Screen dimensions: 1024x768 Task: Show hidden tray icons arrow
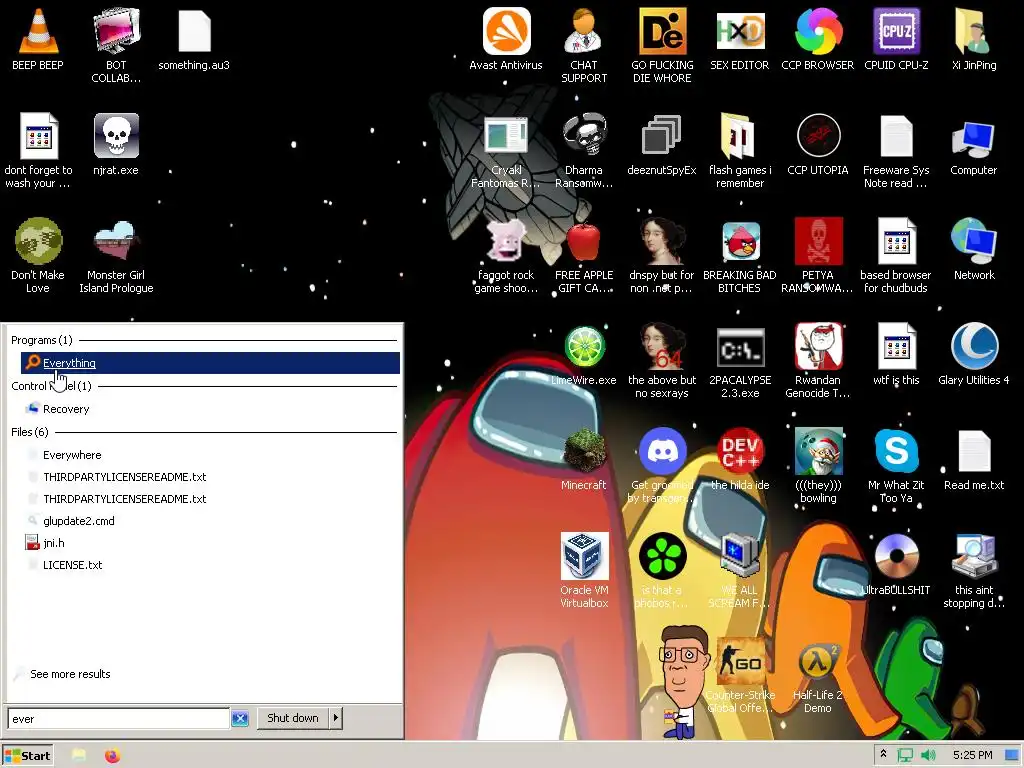click(x=883, y=754)
